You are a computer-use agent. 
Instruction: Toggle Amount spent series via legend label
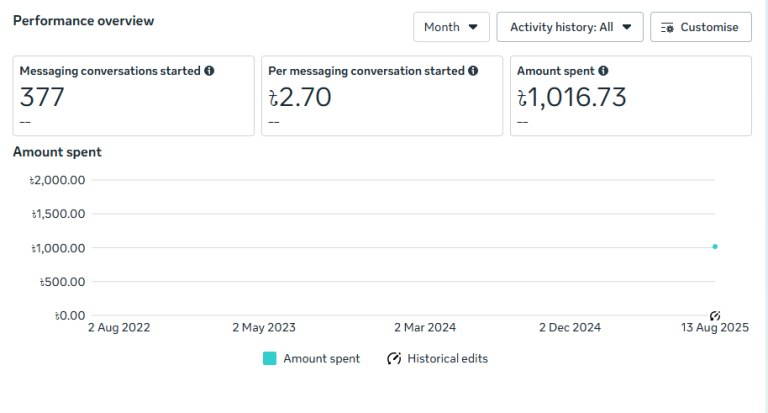tap(321, 358)
